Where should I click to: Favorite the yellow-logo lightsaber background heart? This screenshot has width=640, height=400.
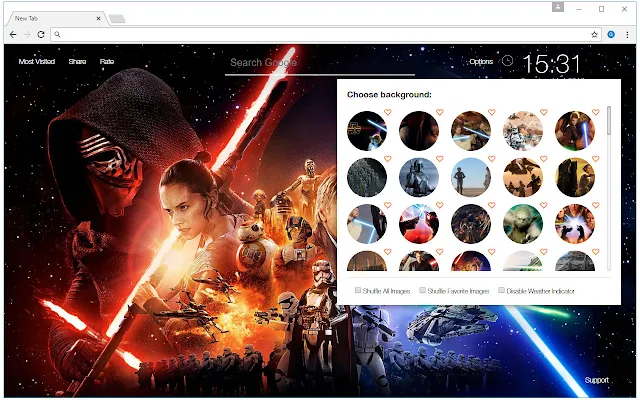(x=388, y=112)
